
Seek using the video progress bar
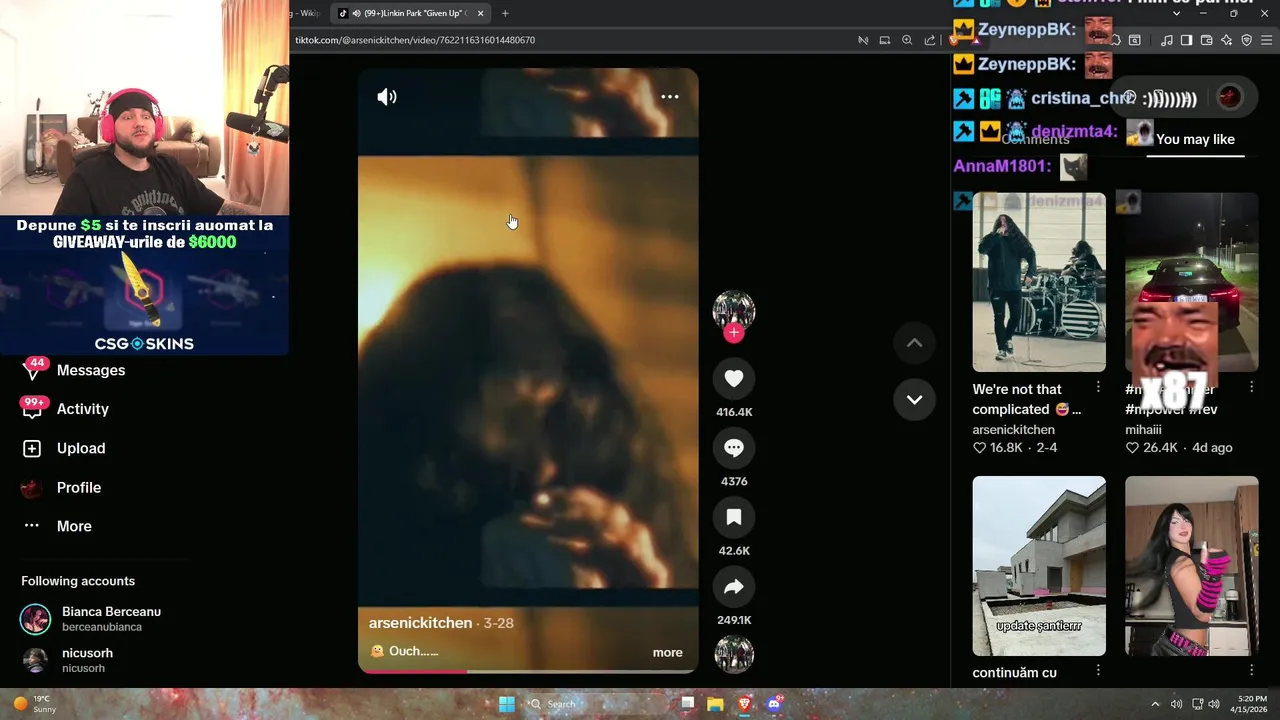(x=528, y=671)
